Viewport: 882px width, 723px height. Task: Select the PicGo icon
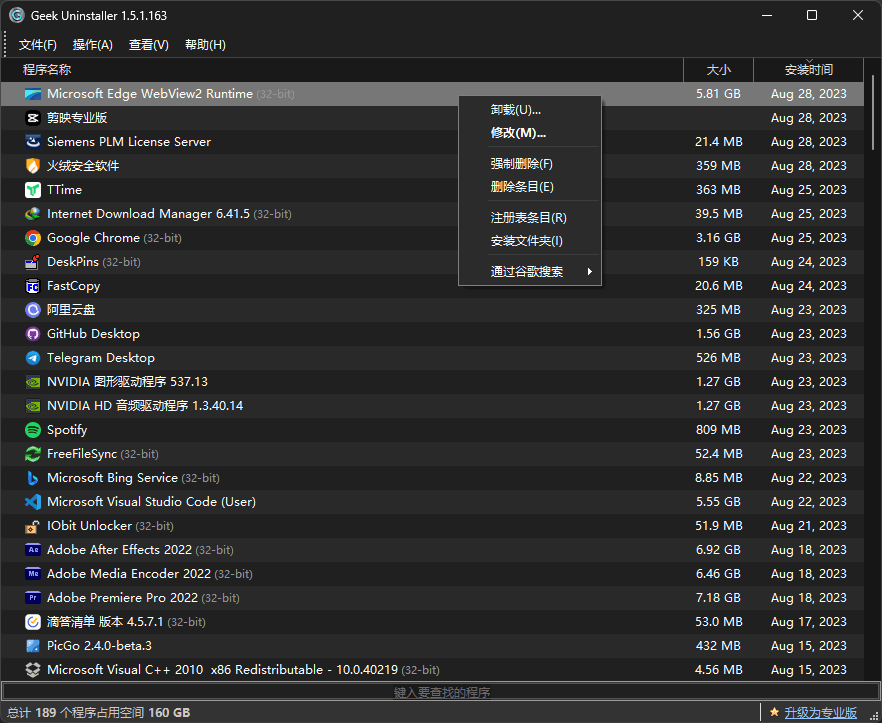[x=33, y=646]
